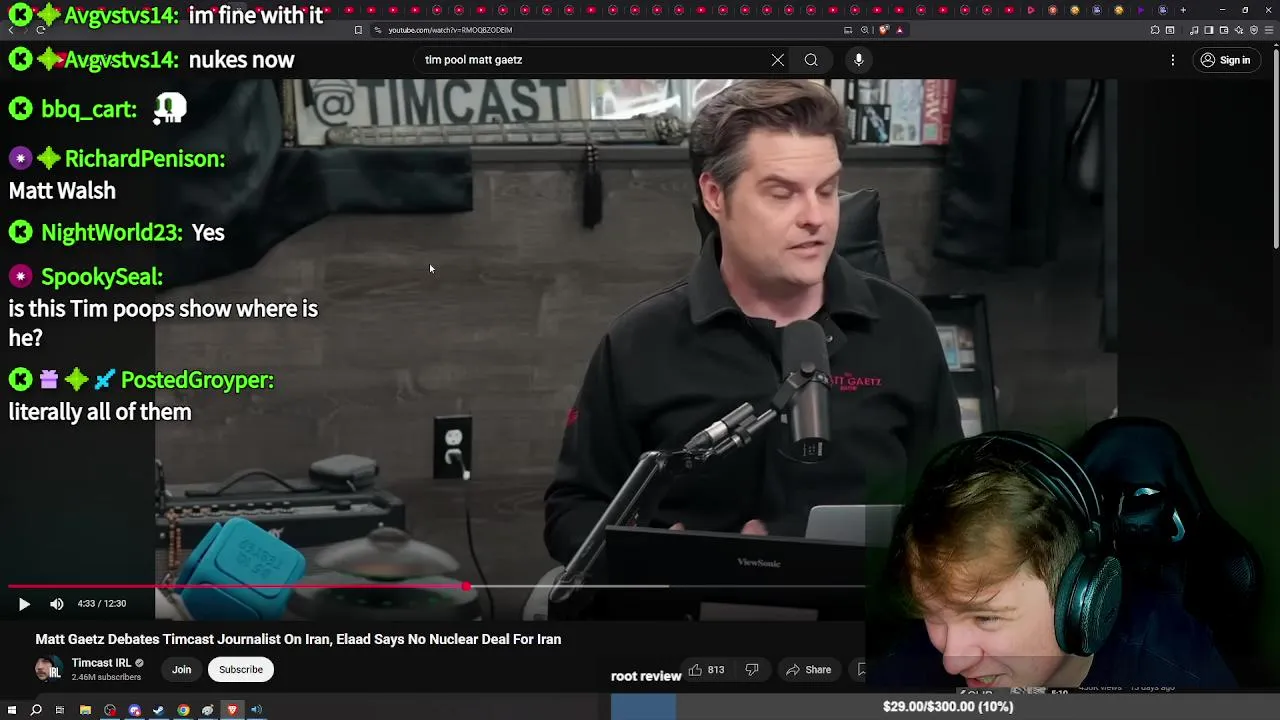Viewport: 1280px width, 720px height.
Task: Open a new browser tab with plus
Action: [x=1183, y=10]
